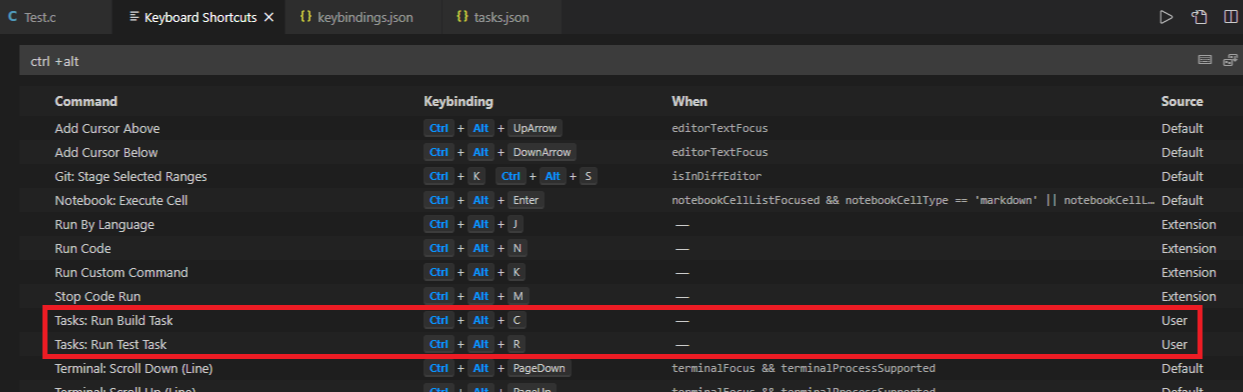Click Extension source of Run By Language
The image size is (1243, 392).
click(x=1188, y=224)
